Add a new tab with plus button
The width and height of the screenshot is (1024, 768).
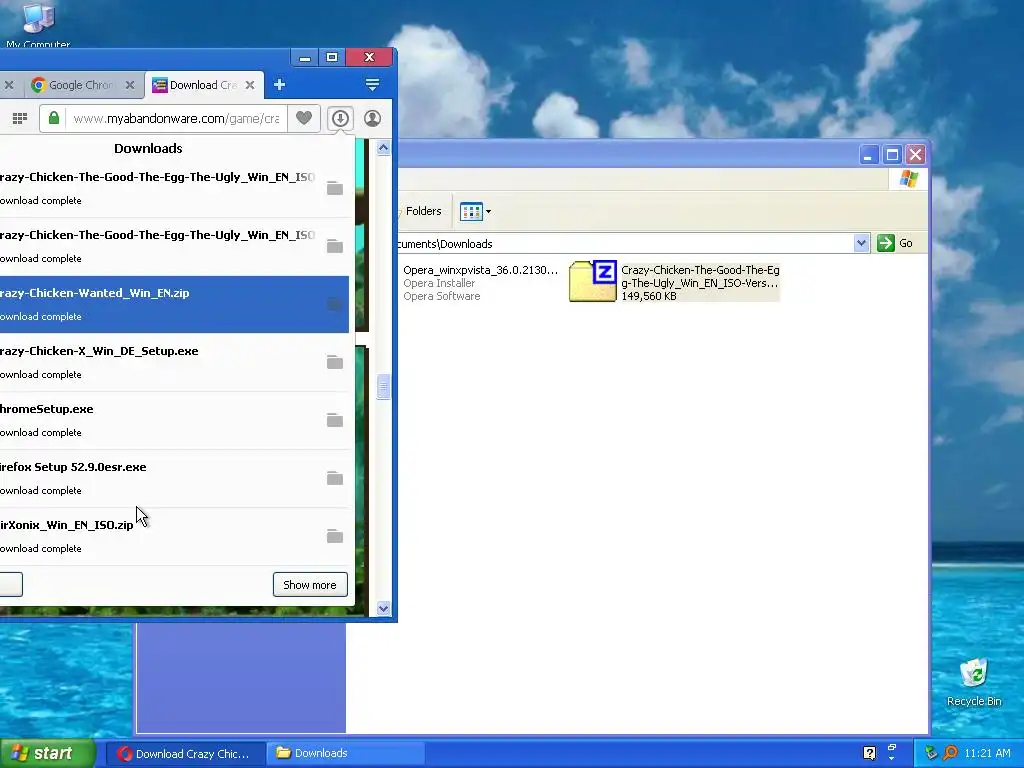pos(280,84)
